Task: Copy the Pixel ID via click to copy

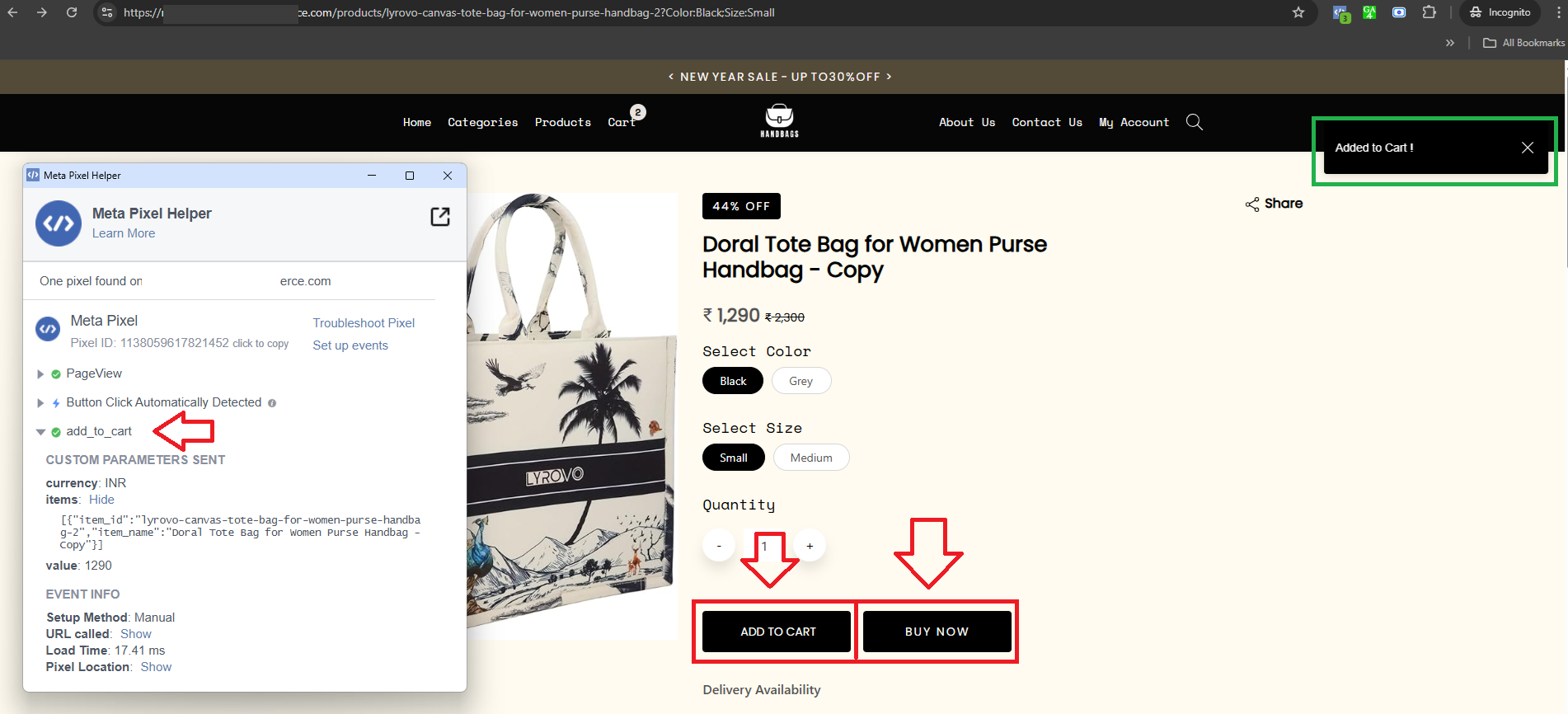Action: click(x=261, y=344)
